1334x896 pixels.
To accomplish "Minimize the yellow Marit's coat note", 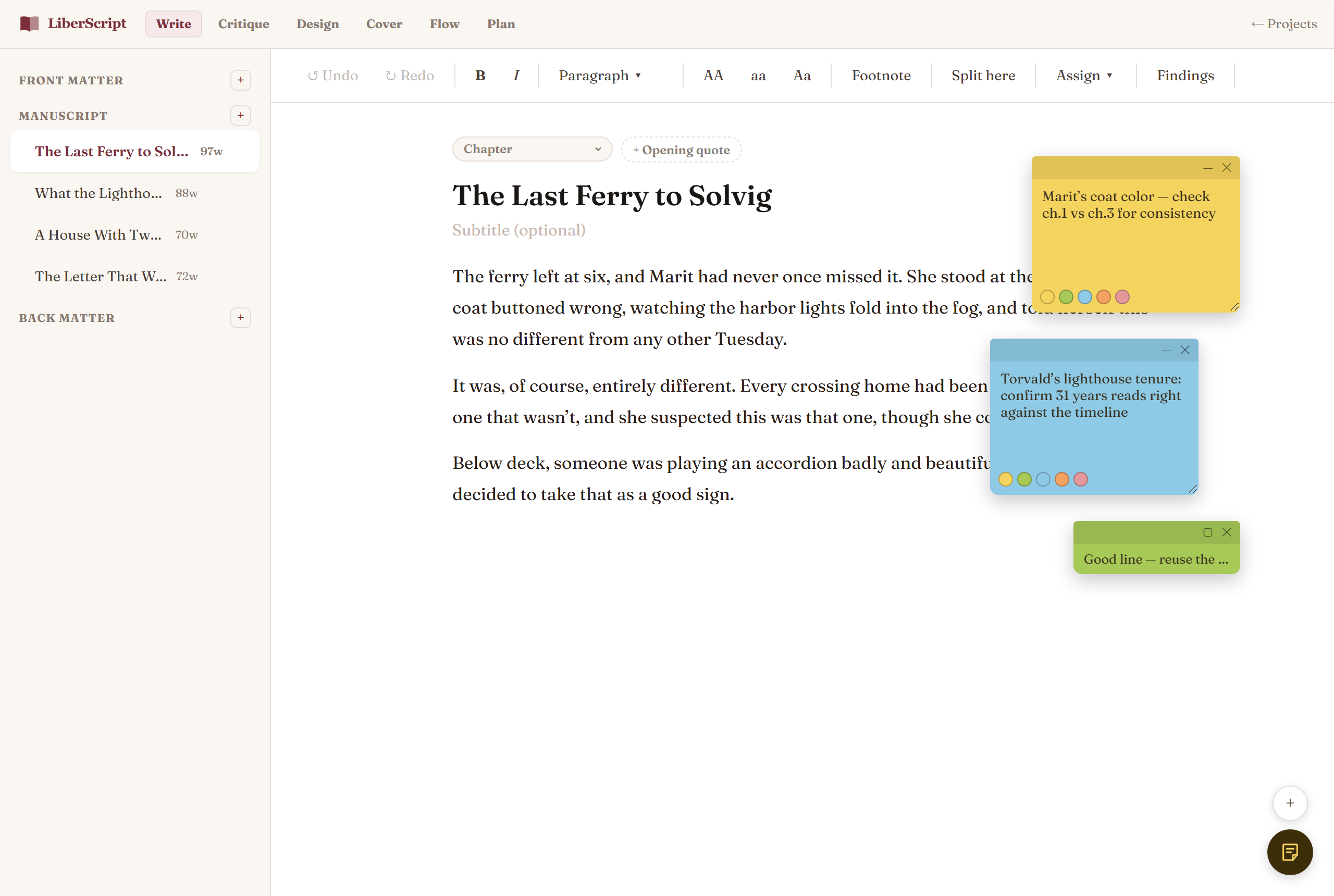I will click(x=1208, y=168).
